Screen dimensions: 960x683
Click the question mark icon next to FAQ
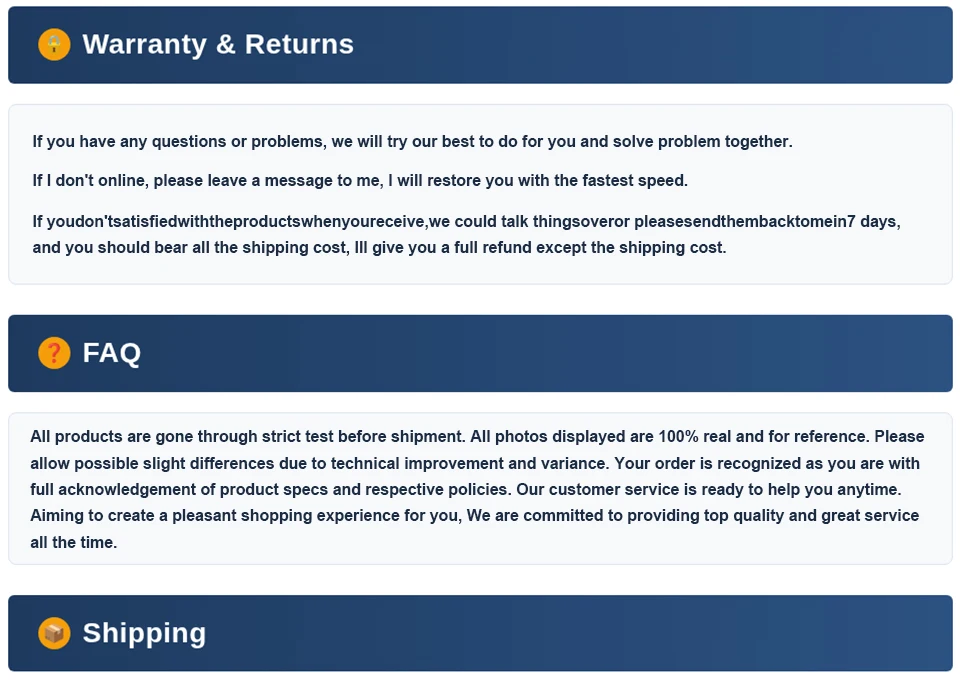[x=54, y=353]
